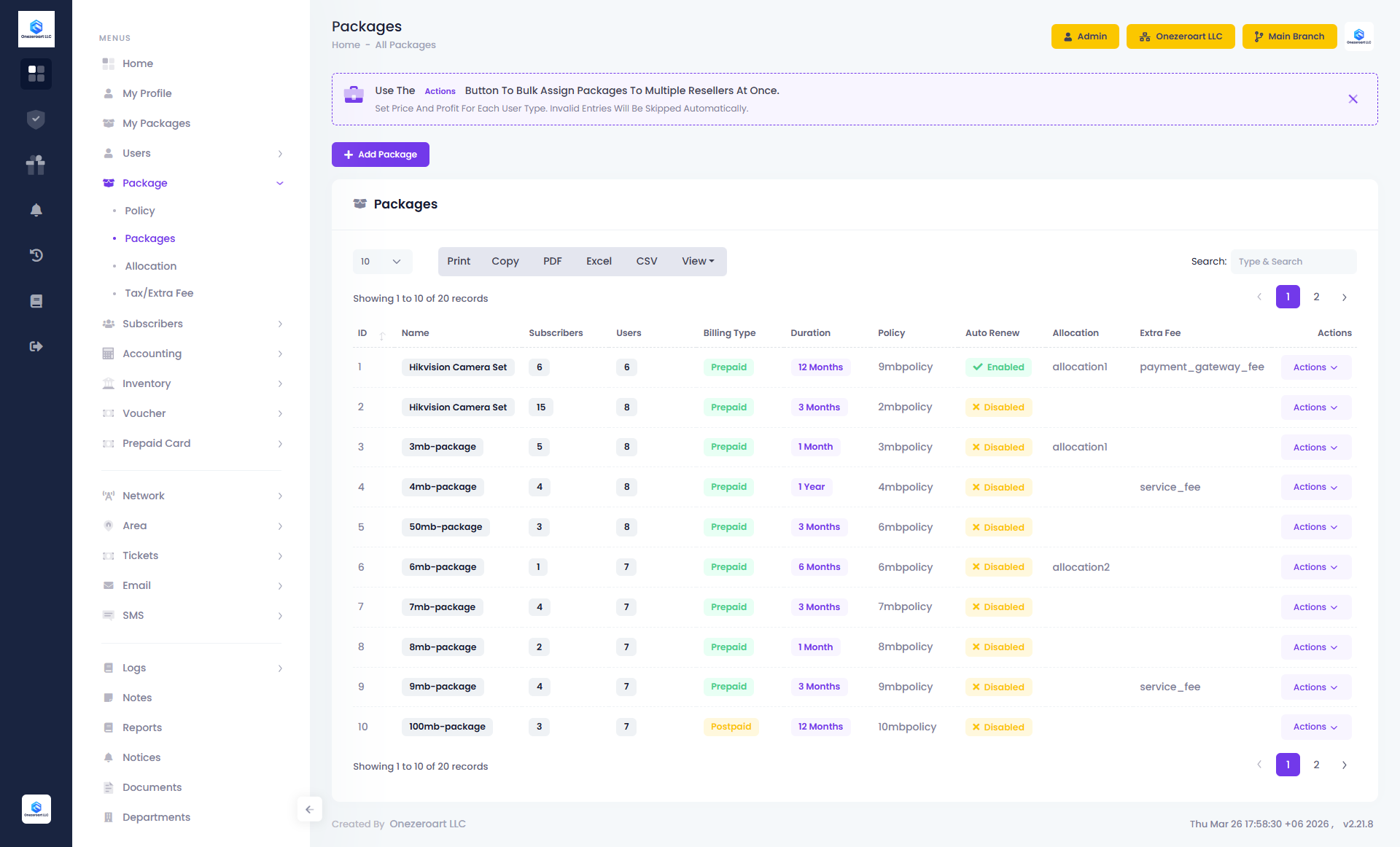Open Actions dropdown for 3mb-package row
This screenshot has height=847, width=1400.
[x=1315, y=448]
